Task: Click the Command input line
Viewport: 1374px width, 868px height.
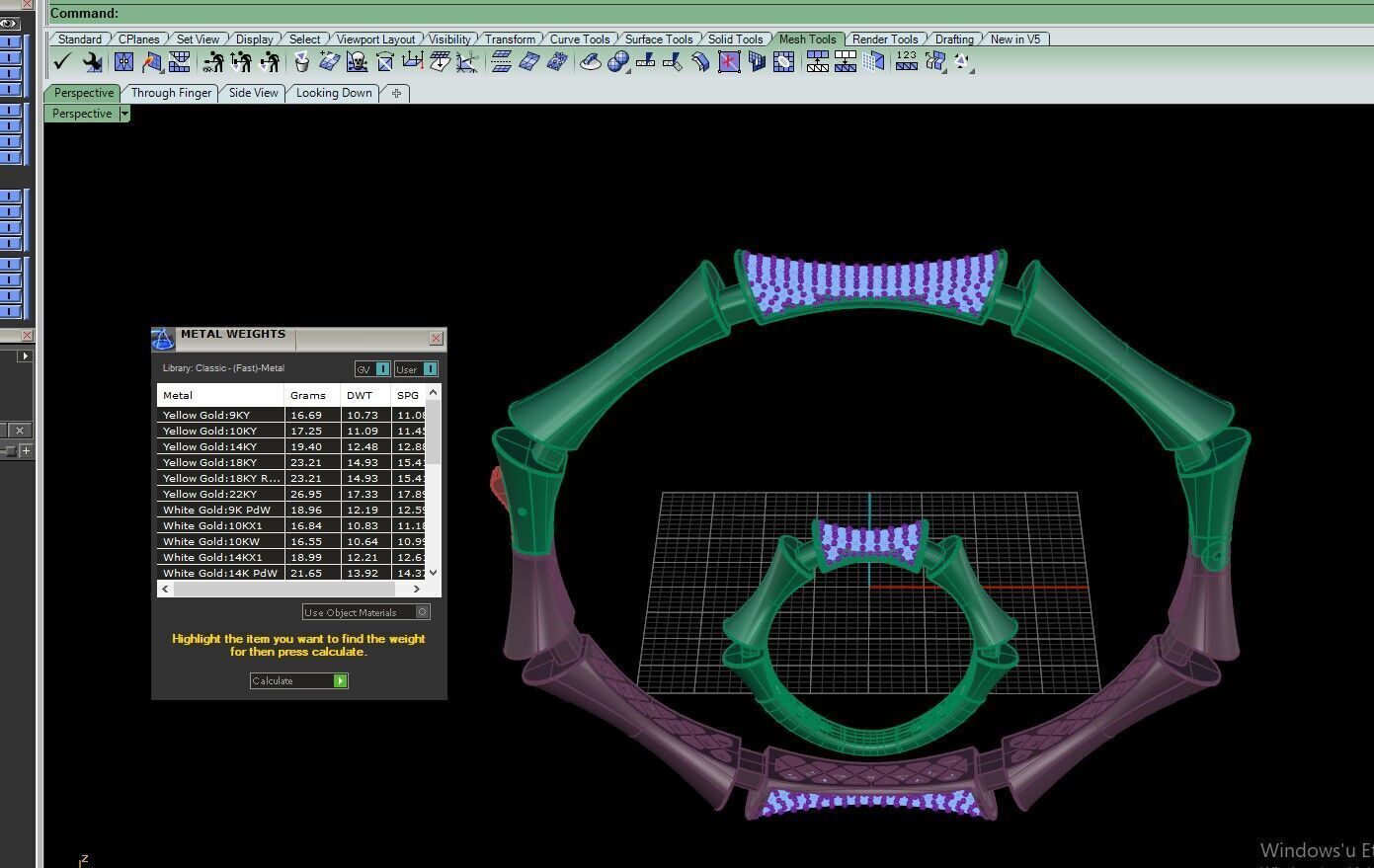Action: point(709,13)
